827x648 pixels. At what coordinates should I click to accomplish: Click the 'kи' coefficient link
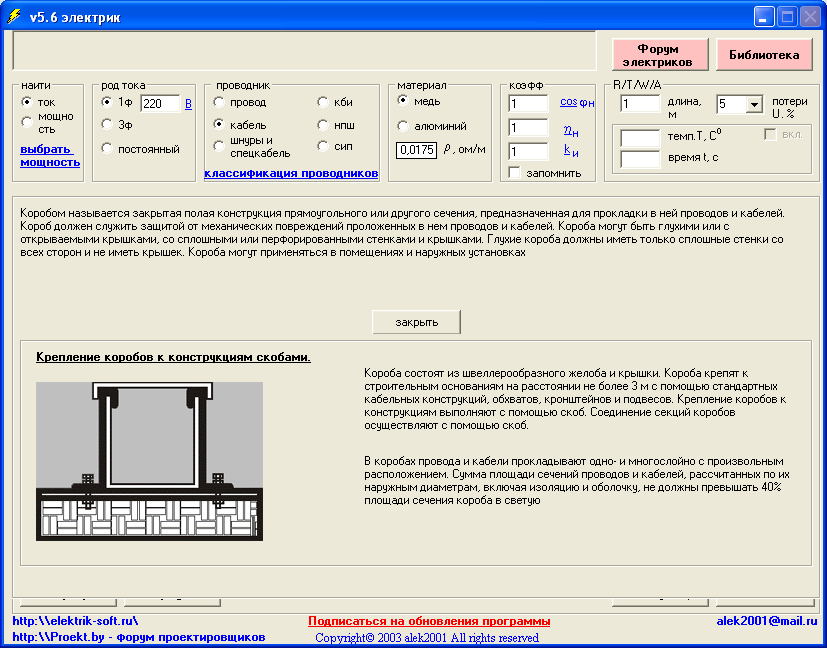[x=571, y=151]
